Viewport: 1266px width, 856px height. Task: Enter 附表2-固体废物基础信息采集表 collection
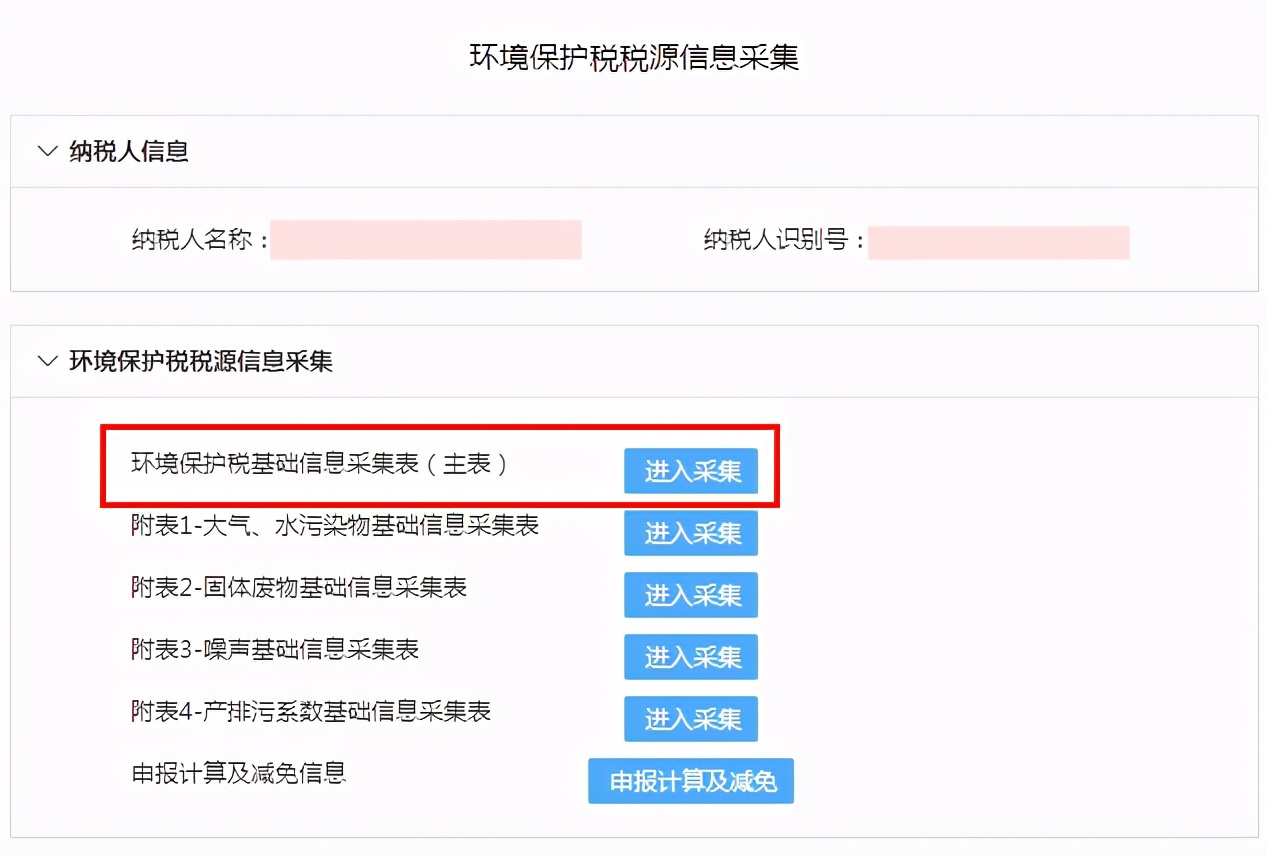(x=691, y=595)
